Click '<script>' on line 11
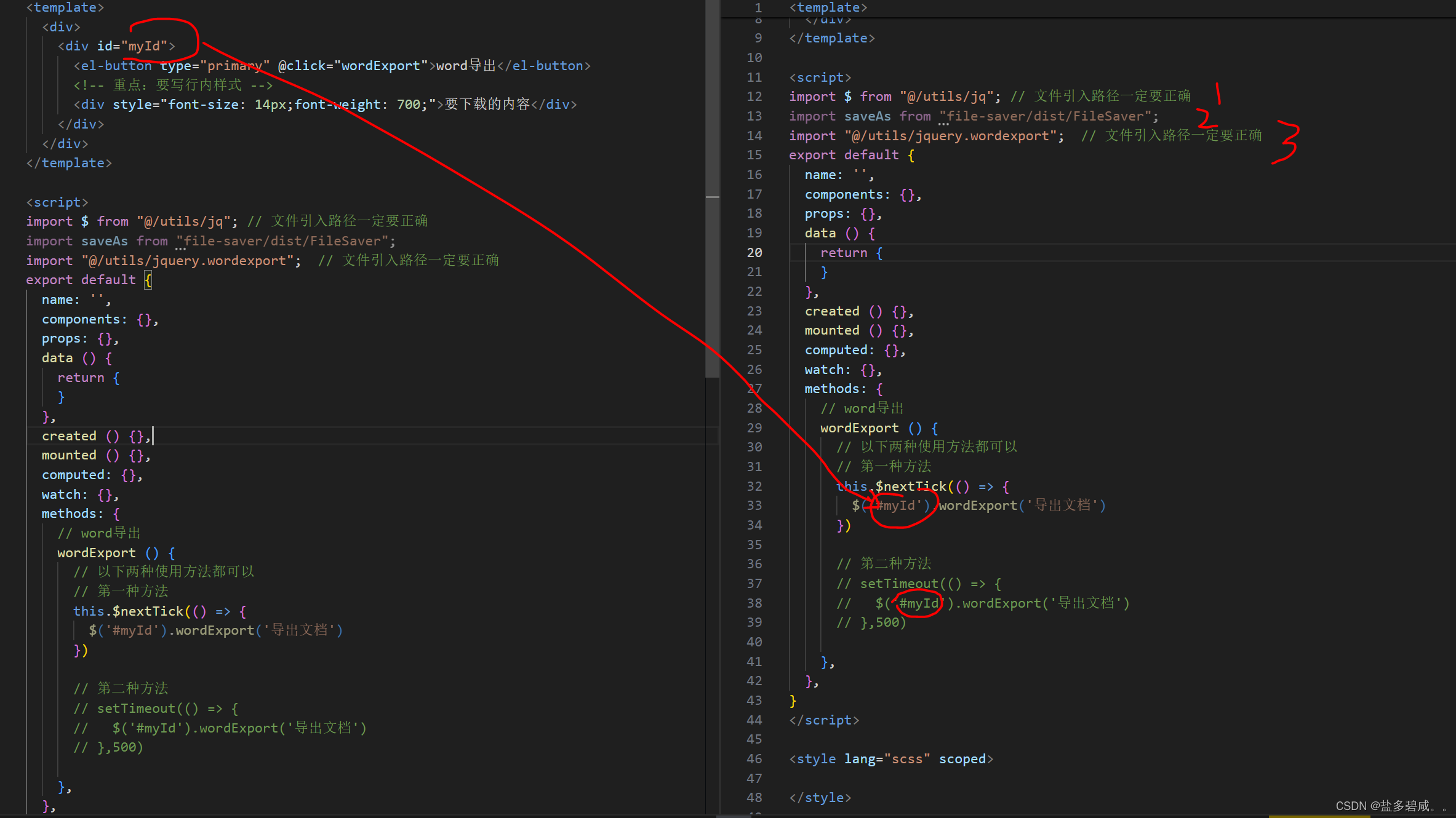 [820, 77]
